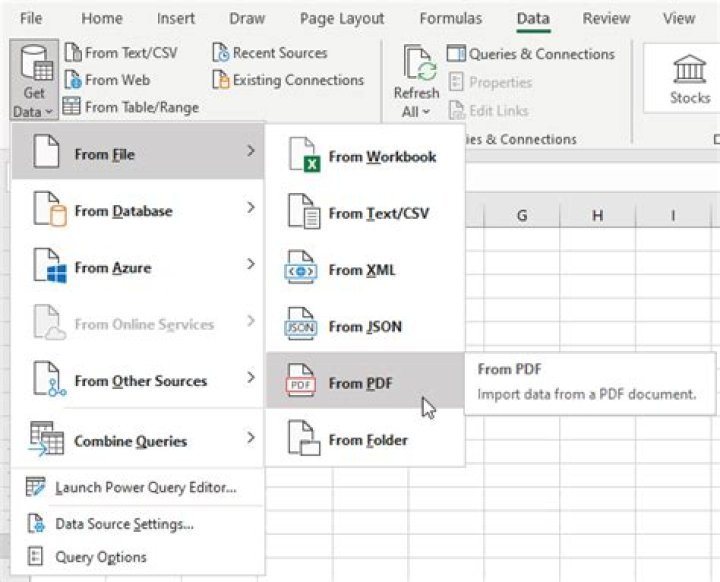Screen dimensions: 720x582
Task: Select column G header
Action: 522,215
